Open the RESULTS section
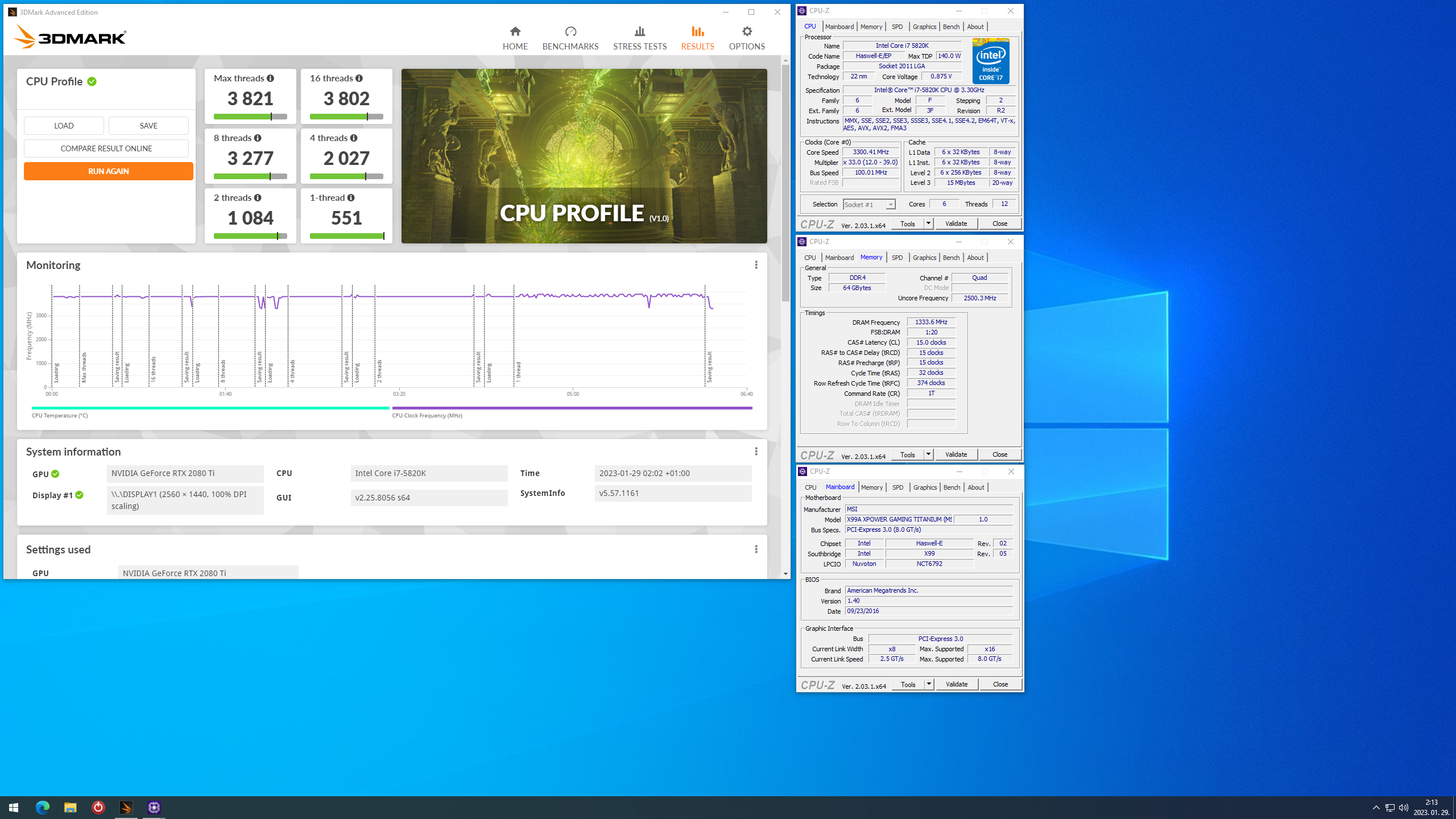 coord(697,38)
